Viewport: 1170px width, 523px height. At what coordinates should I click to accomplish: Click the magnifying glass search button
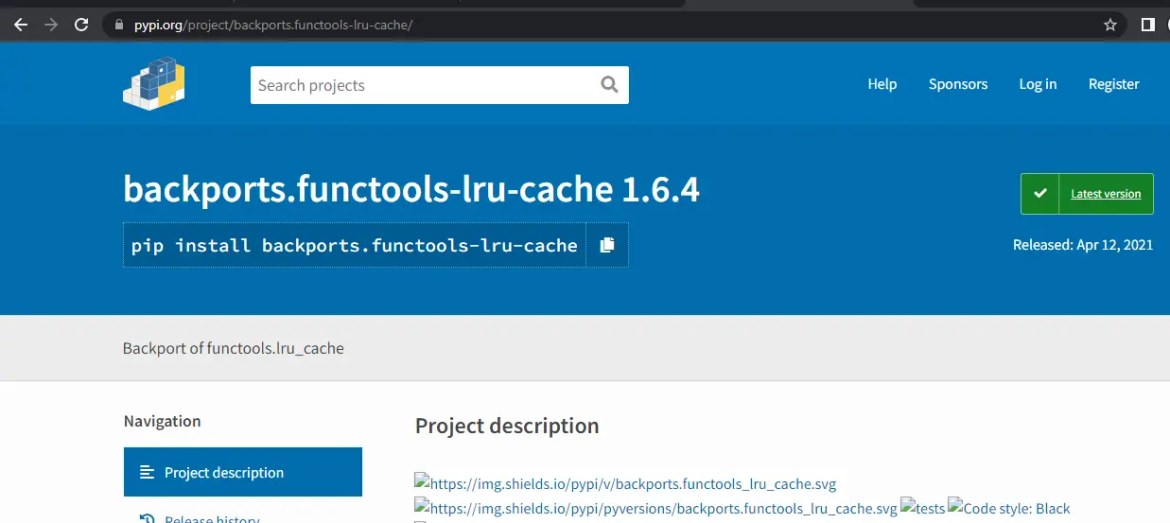click(610, 84)
